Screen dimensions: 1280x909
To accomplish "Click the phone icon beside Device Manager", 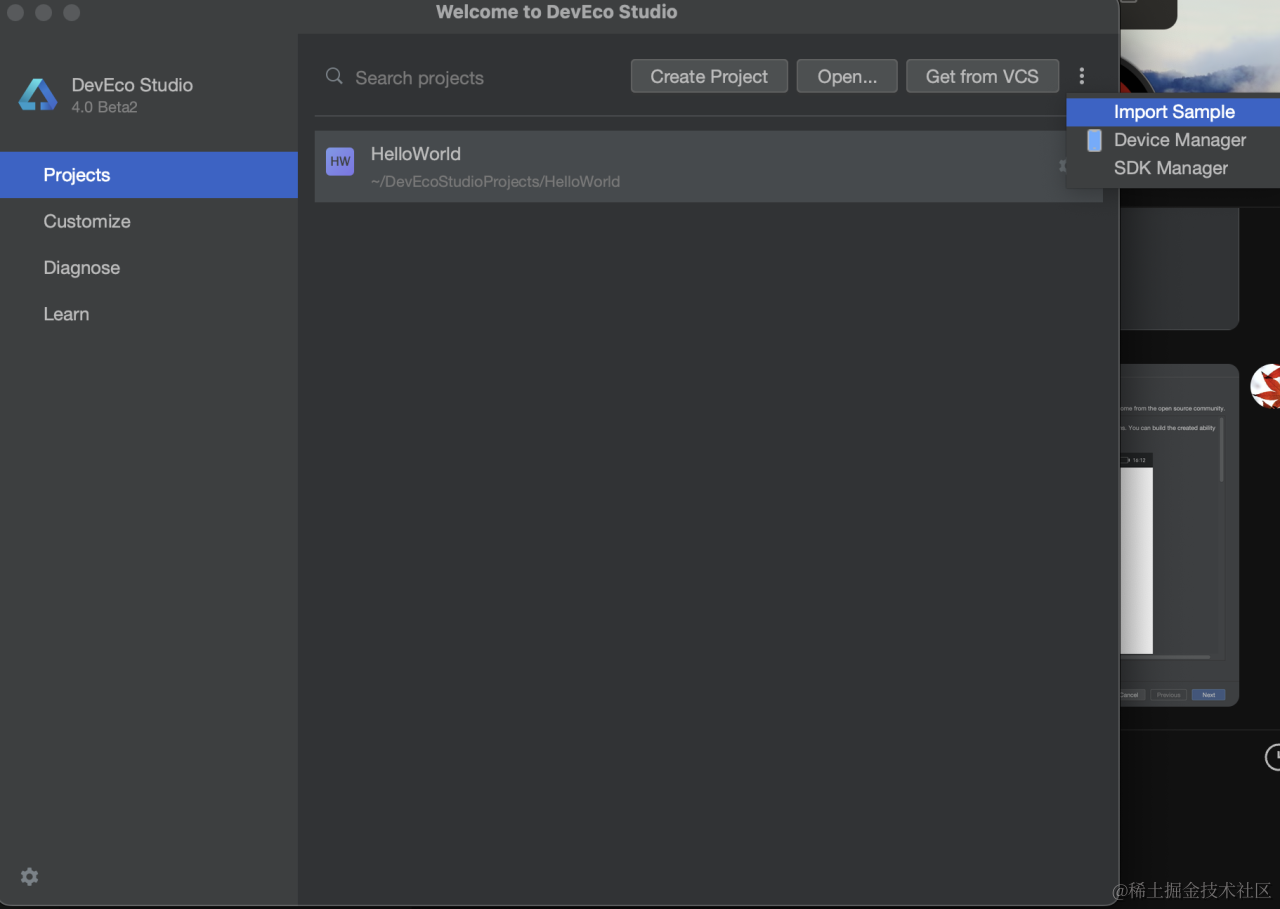I will [x=1094, y=140].
